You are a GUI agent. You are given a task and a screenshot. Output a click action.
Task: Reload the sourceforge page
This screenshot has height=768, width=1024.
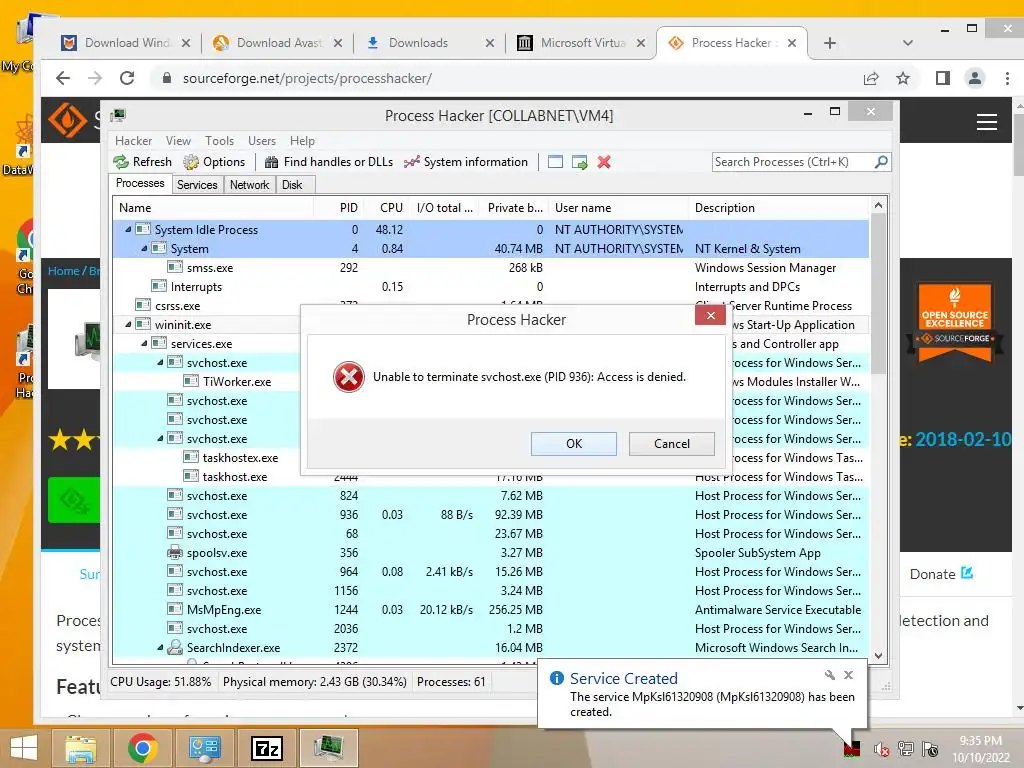coord(127,78)
